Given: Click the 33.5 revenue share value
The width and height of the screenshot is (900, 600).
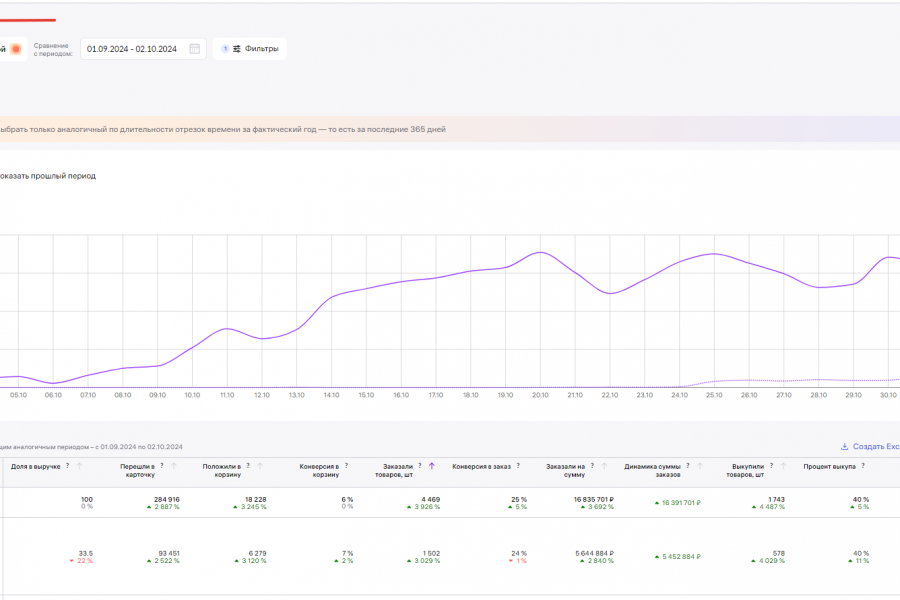Looking at the screenshot, I should (x=86, y=553).
